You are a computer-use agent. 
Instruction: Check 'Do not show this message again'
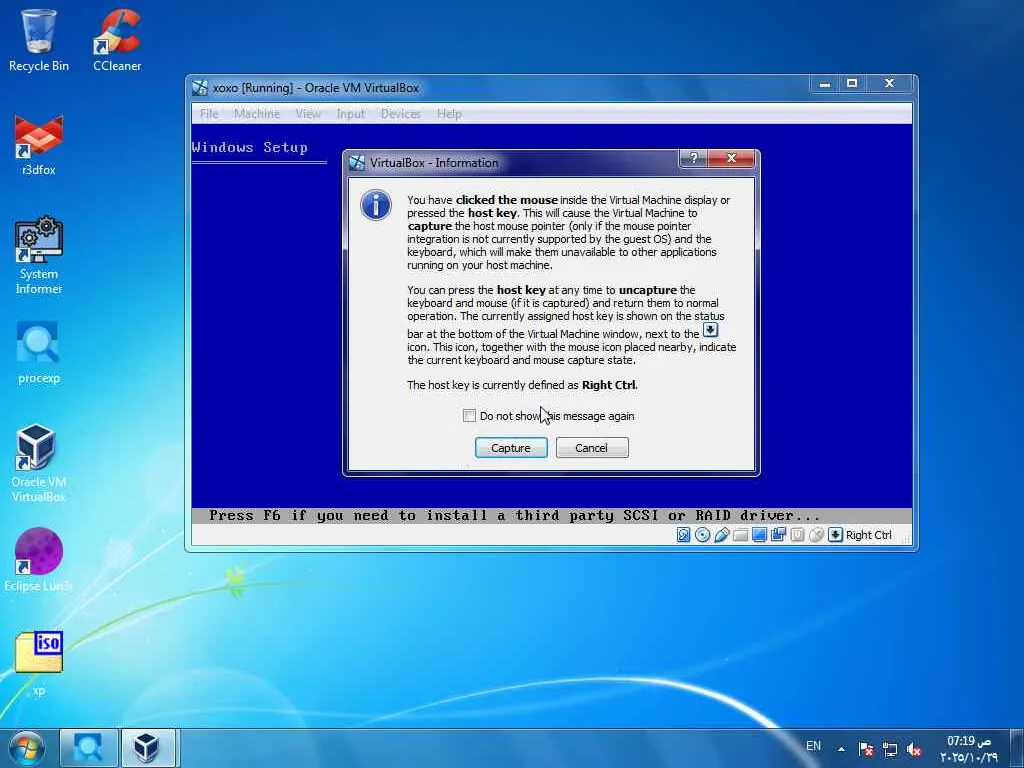[469, 416]
